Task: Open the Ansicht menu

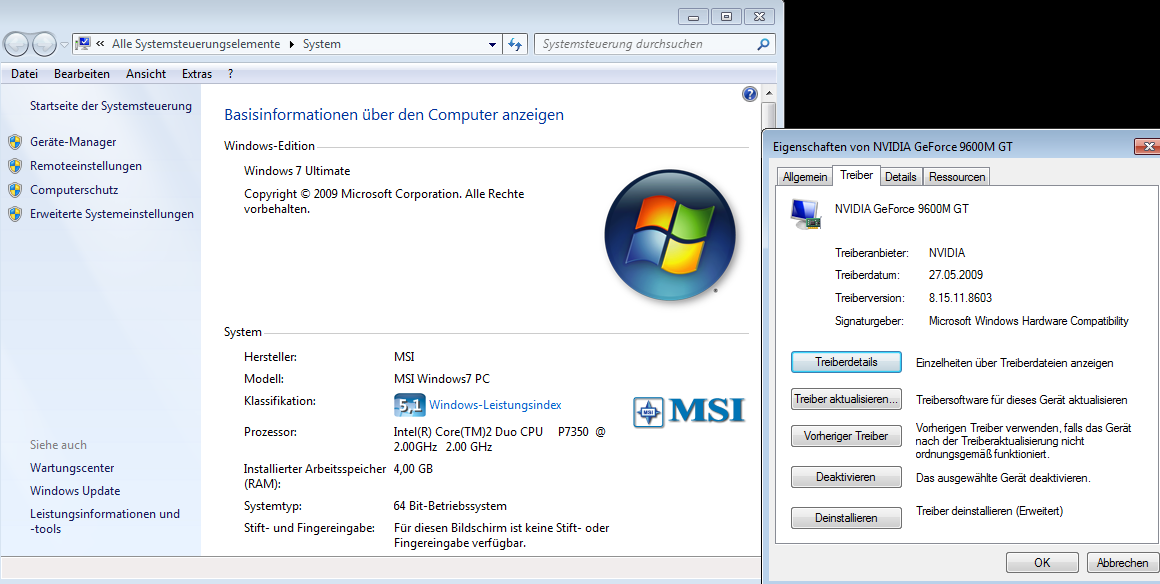Action: (x=146, y=74)
